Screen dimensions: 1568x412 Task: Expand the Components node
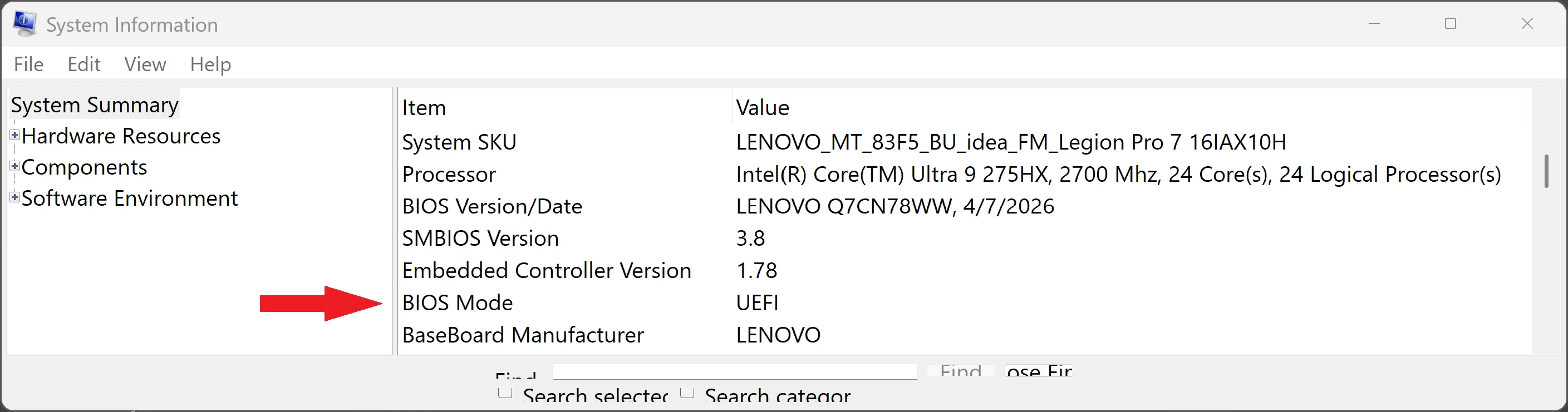point(14,166)
